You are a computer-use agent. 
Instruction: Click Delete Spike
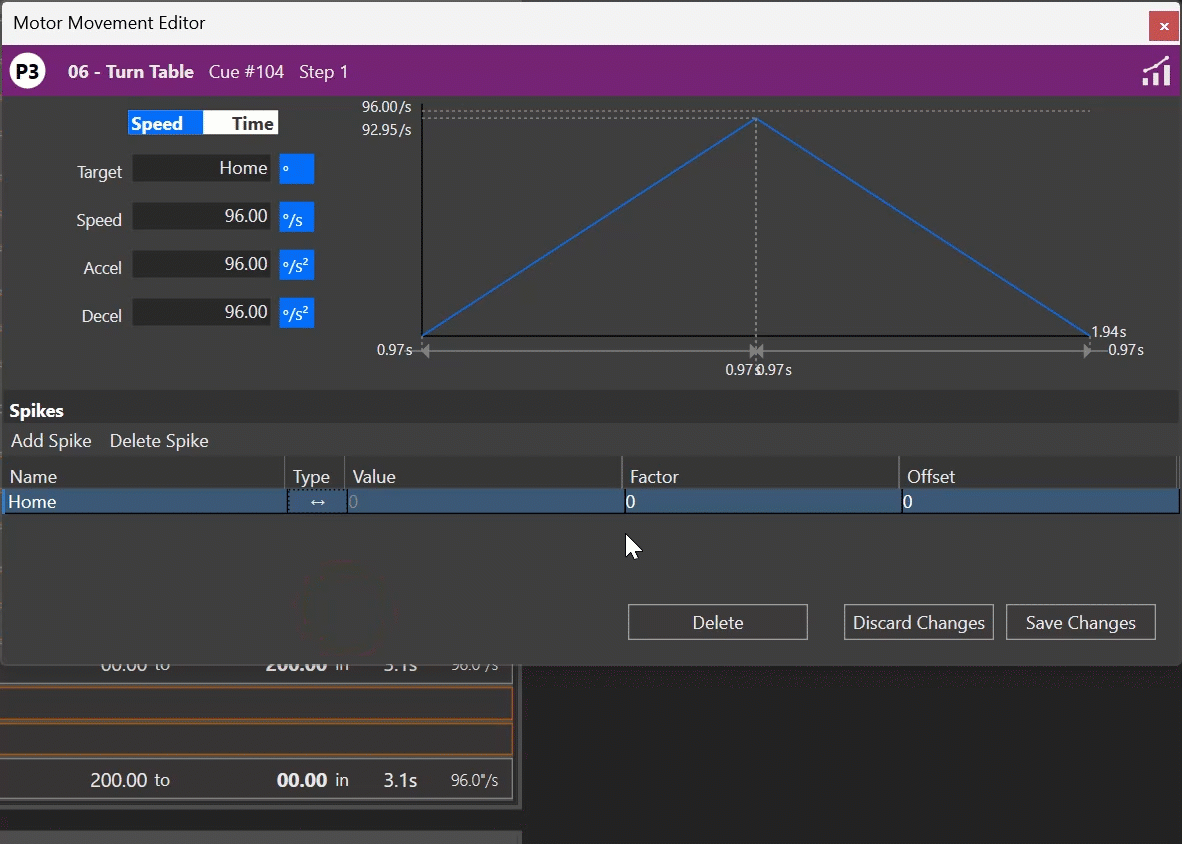point(159,441)
